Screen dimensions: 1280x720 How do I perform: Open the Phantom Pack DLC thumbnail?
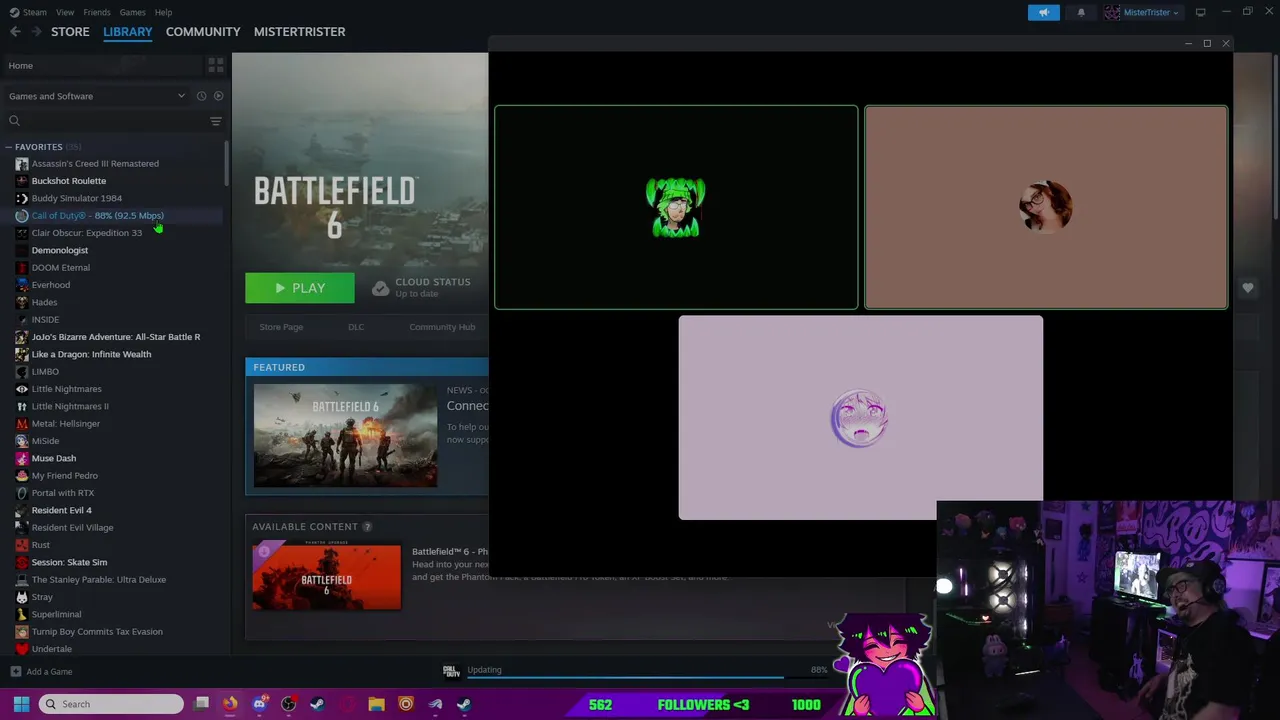(327, 576)
